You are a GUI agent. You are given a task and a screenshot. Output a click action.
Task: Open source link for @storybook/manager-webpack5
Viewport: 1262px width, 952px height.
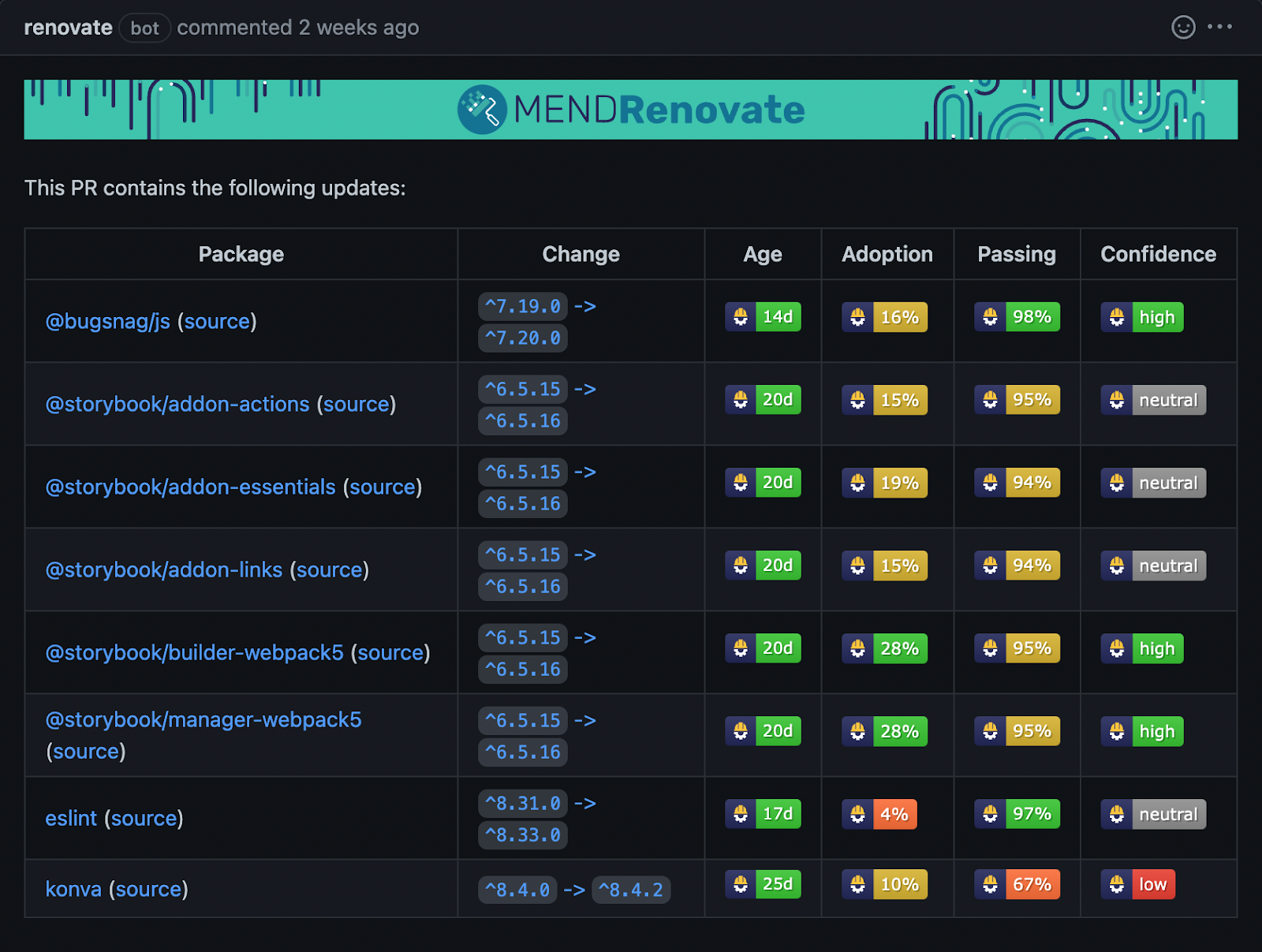[86, 751]
